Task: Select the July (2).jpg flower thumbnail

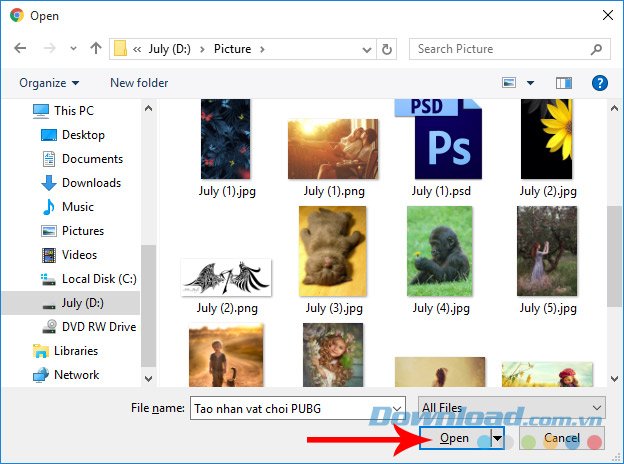Action: 547,139
